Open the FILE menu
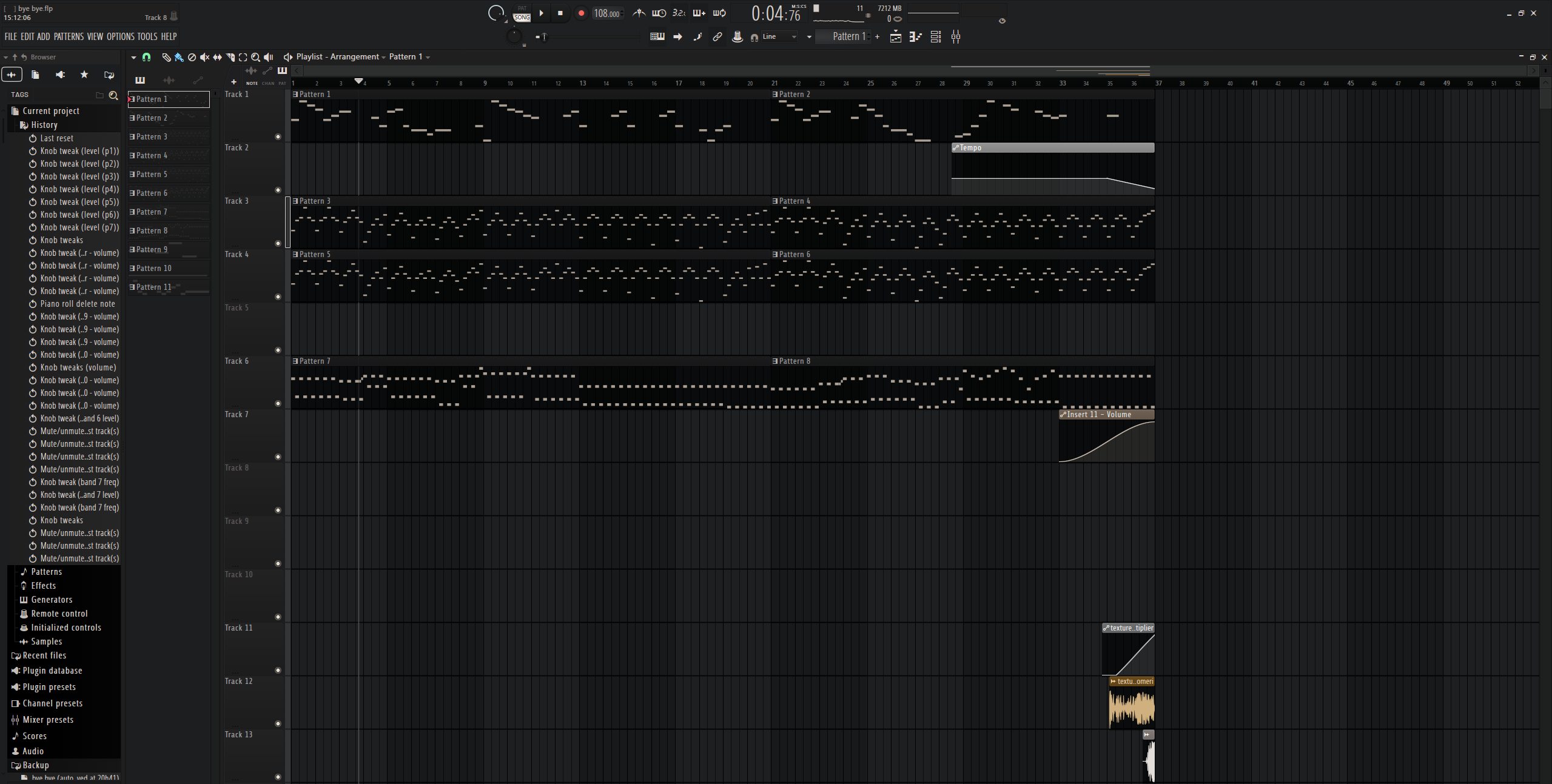 pos(11,36)
